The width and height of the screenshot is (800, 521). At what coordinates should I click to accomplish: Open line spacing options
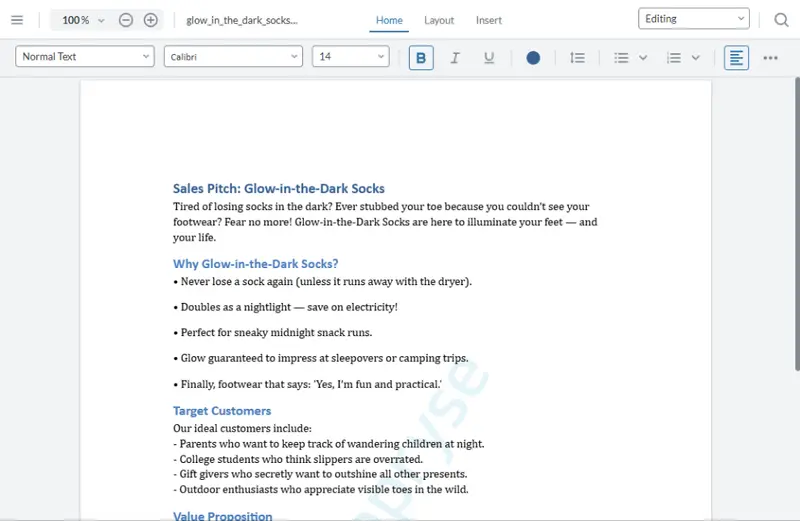pyautogui.click(x=577, y=58)
